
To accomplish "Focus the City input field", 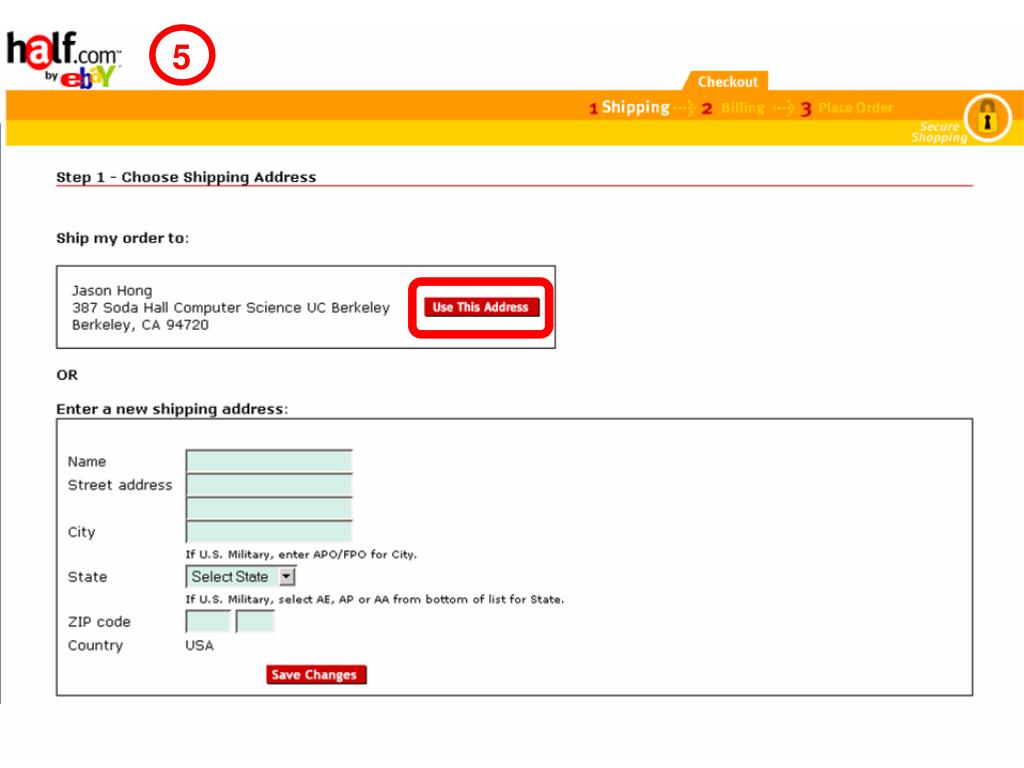I will (269, 532).
